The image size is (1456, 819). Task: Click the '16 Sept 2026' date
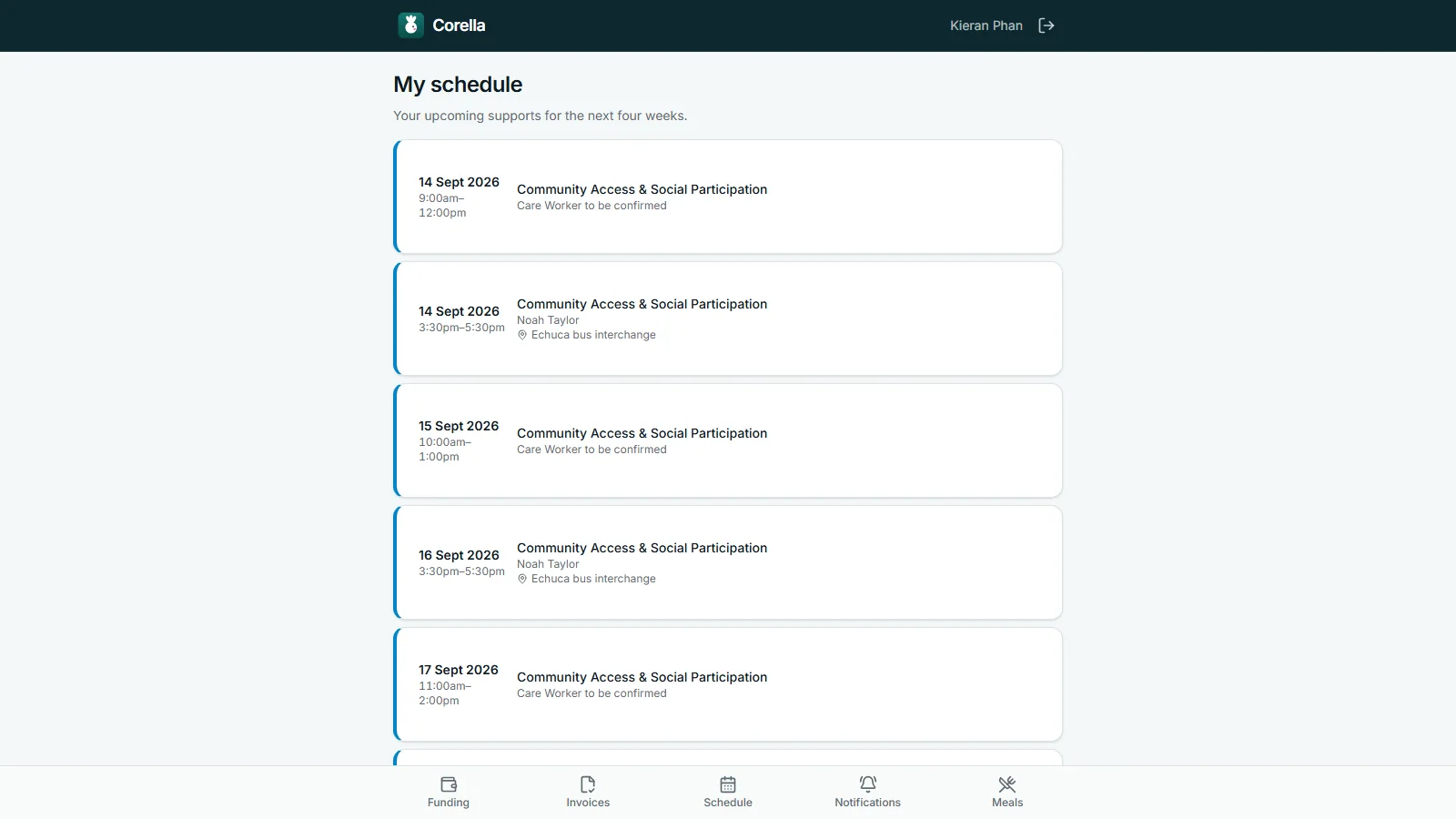pos(459,555)
